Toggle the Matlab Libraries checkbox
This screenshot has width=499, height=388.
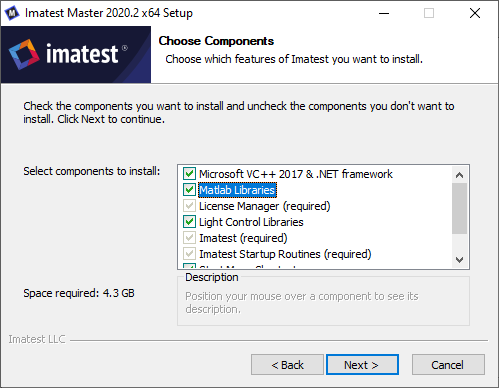tap(189, 190)
